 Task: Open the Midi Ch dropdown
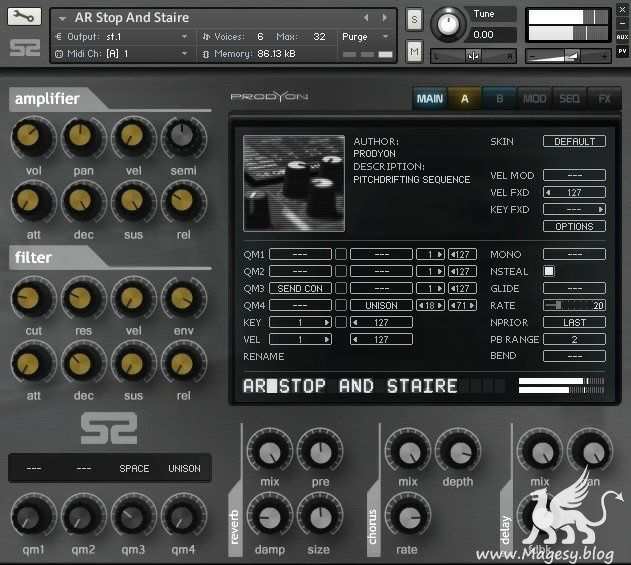click(x=122, y=54)
